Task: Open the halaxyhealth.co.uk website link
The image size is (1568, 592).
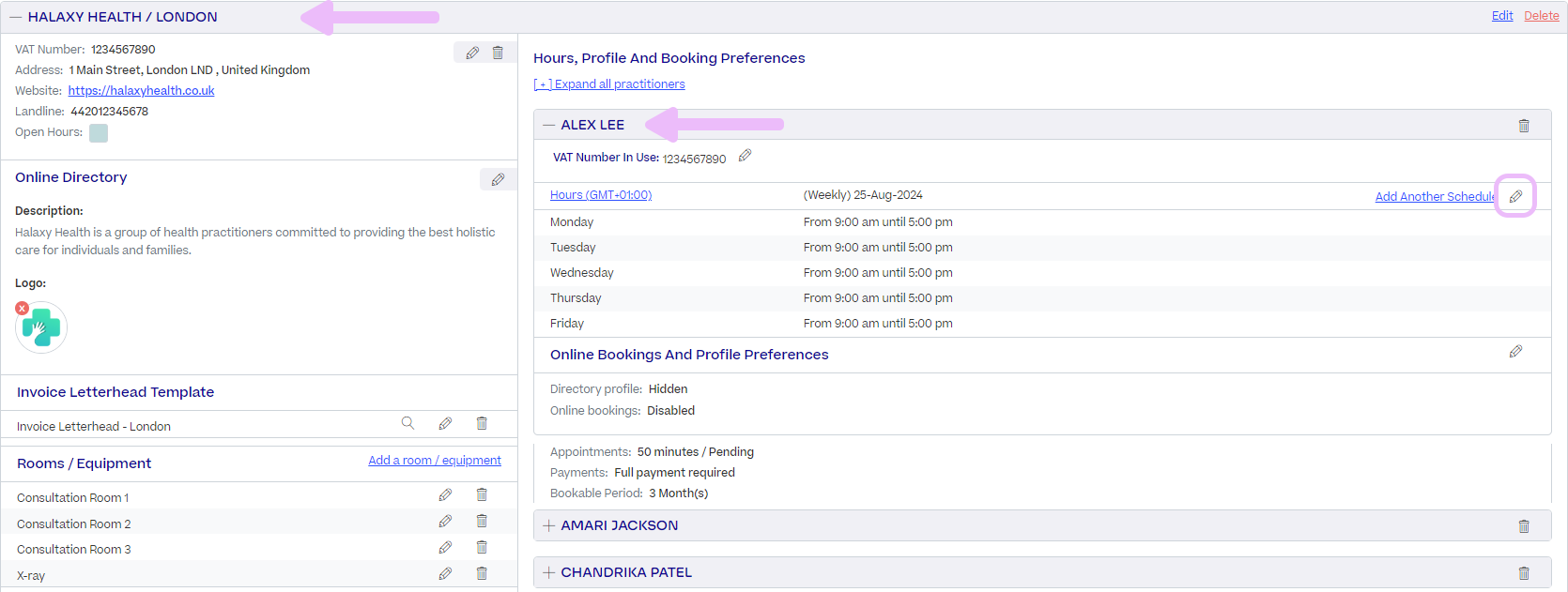Action: click(x=141, y=91)
